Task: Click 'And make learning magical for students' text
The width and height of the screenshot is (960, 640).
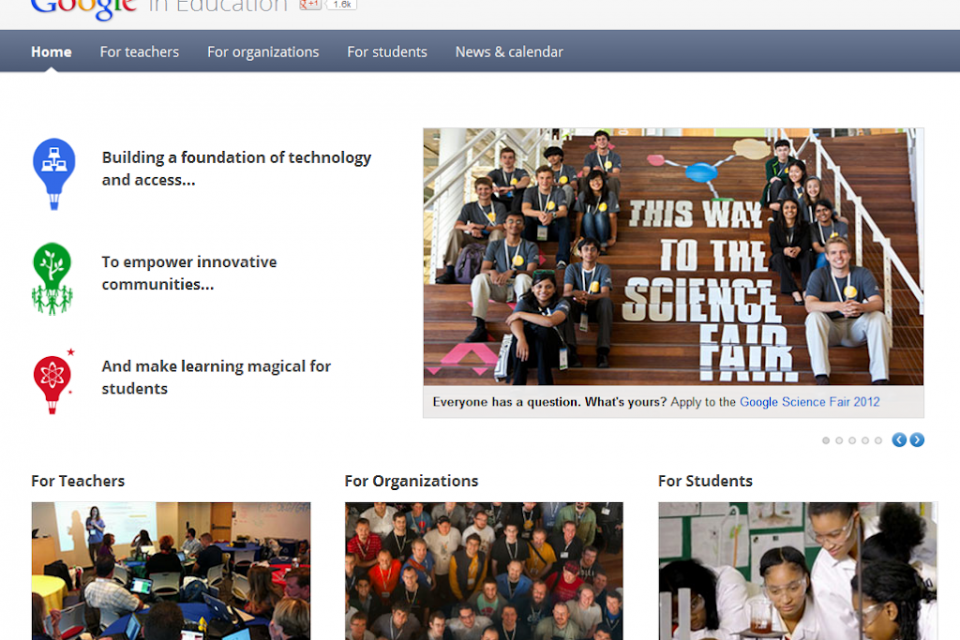Action: point(216,377)
